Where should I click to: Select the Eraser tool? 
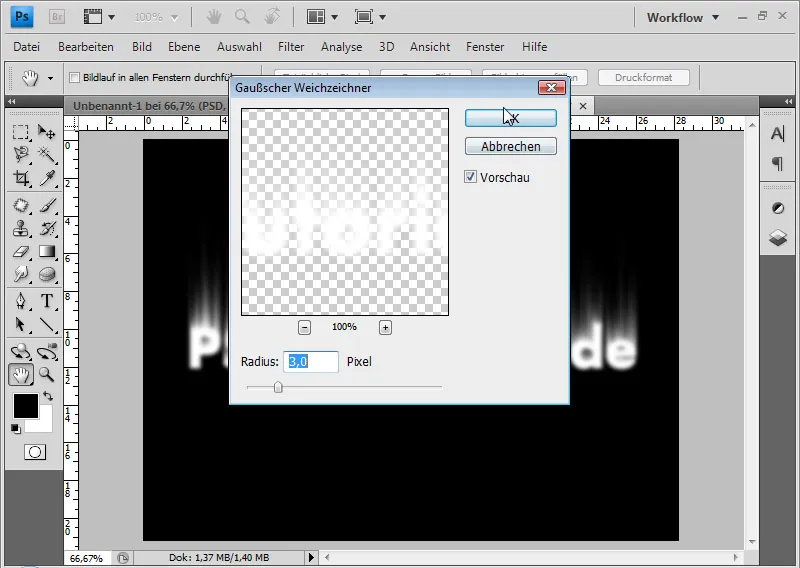click(20, 252)
